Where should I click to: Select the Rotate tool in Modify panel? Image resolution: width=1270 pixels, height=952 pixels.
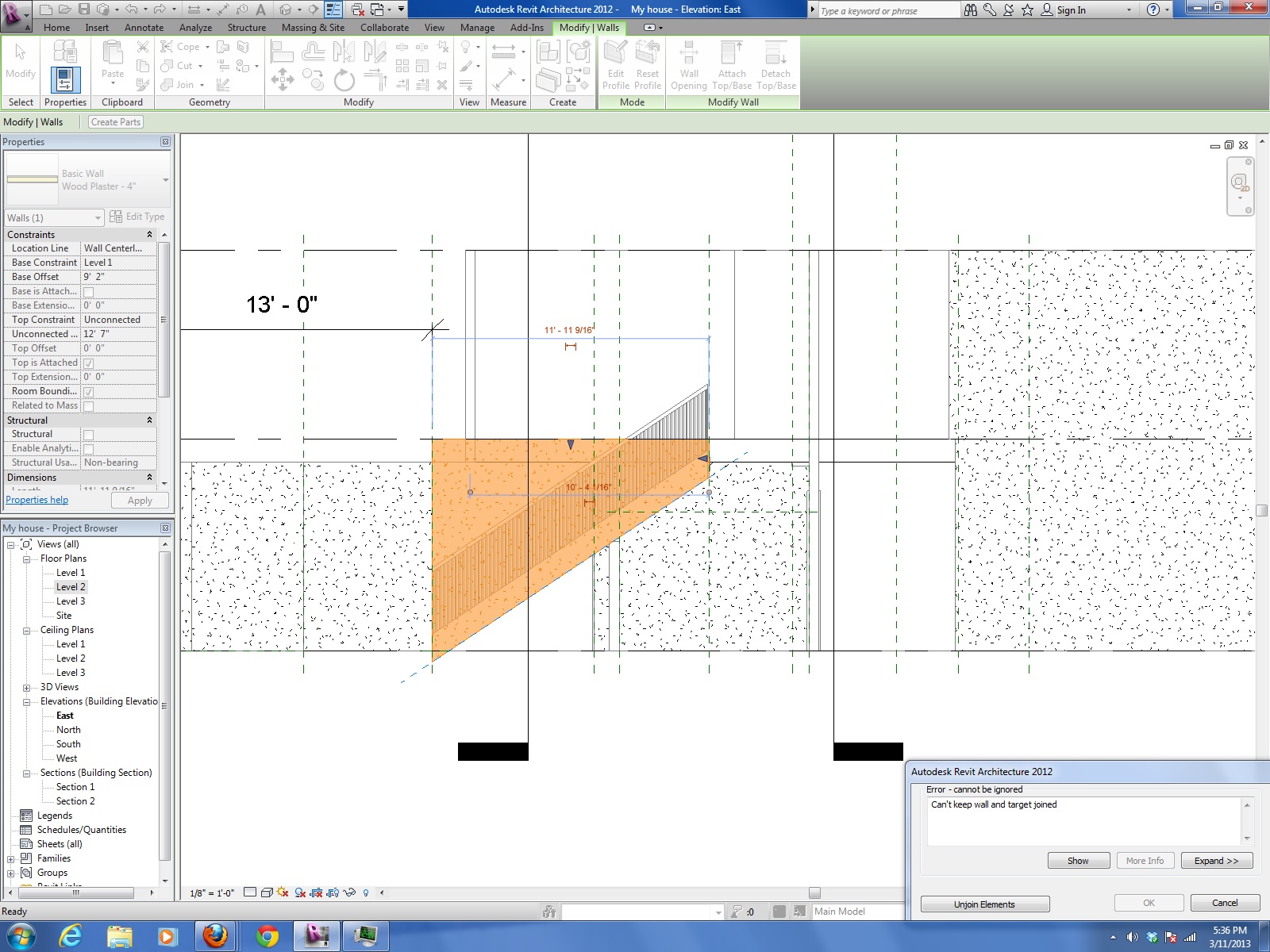point(344,80)
